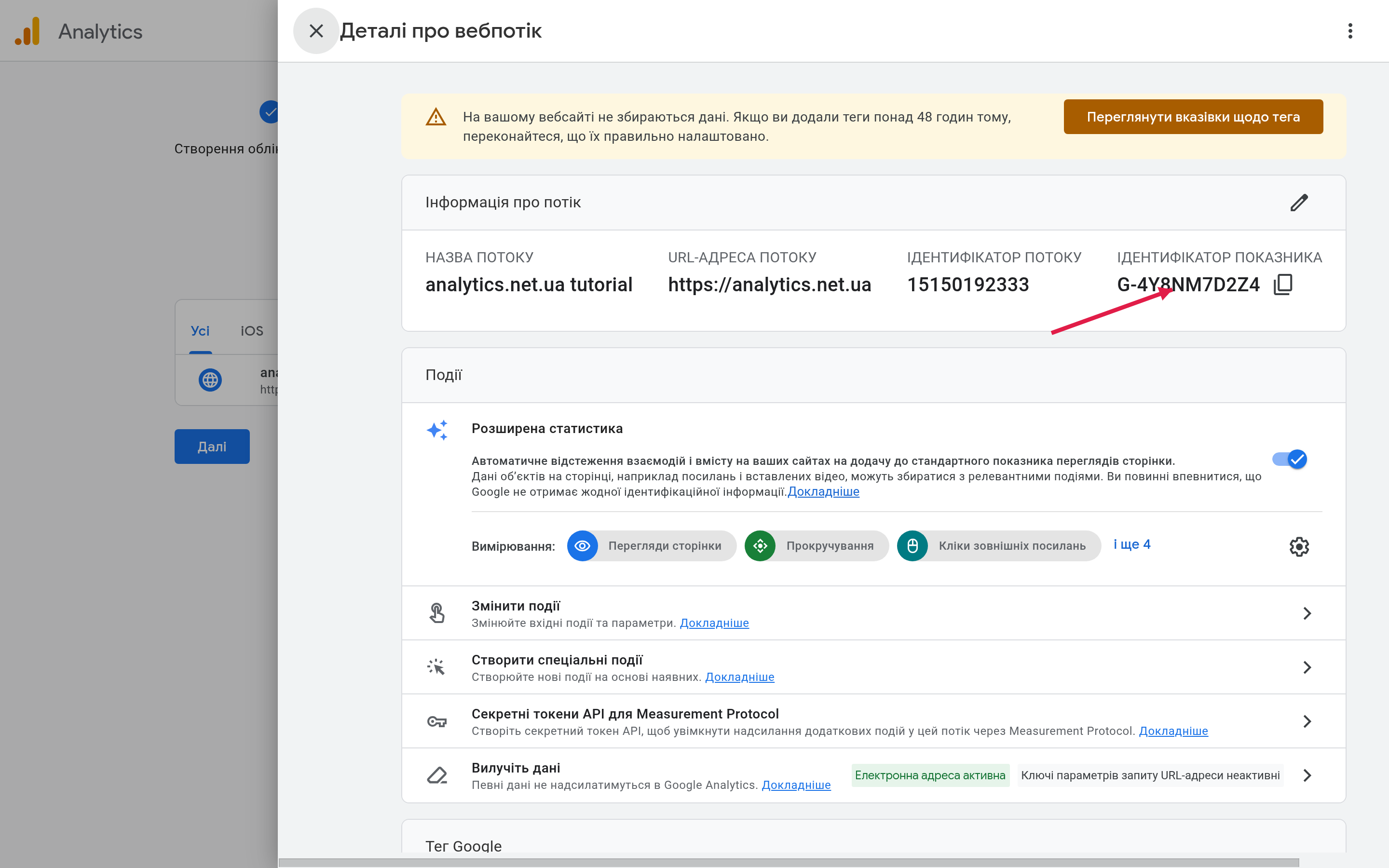
Task: Click the create custom events cursor icon
Action: coord(436,667)
